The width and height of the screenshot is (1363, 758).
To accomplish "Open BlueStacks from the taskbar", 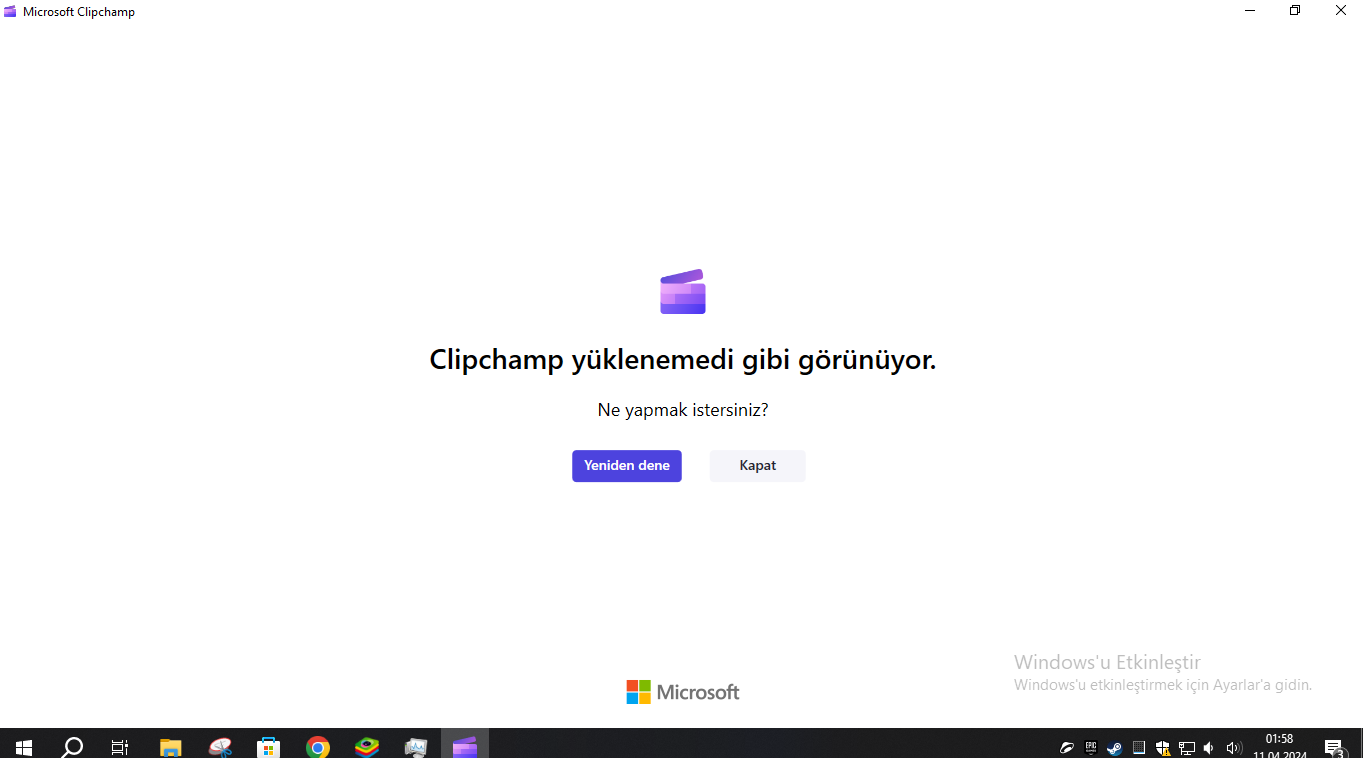I will pyautogui.click(x=367, y=747).
